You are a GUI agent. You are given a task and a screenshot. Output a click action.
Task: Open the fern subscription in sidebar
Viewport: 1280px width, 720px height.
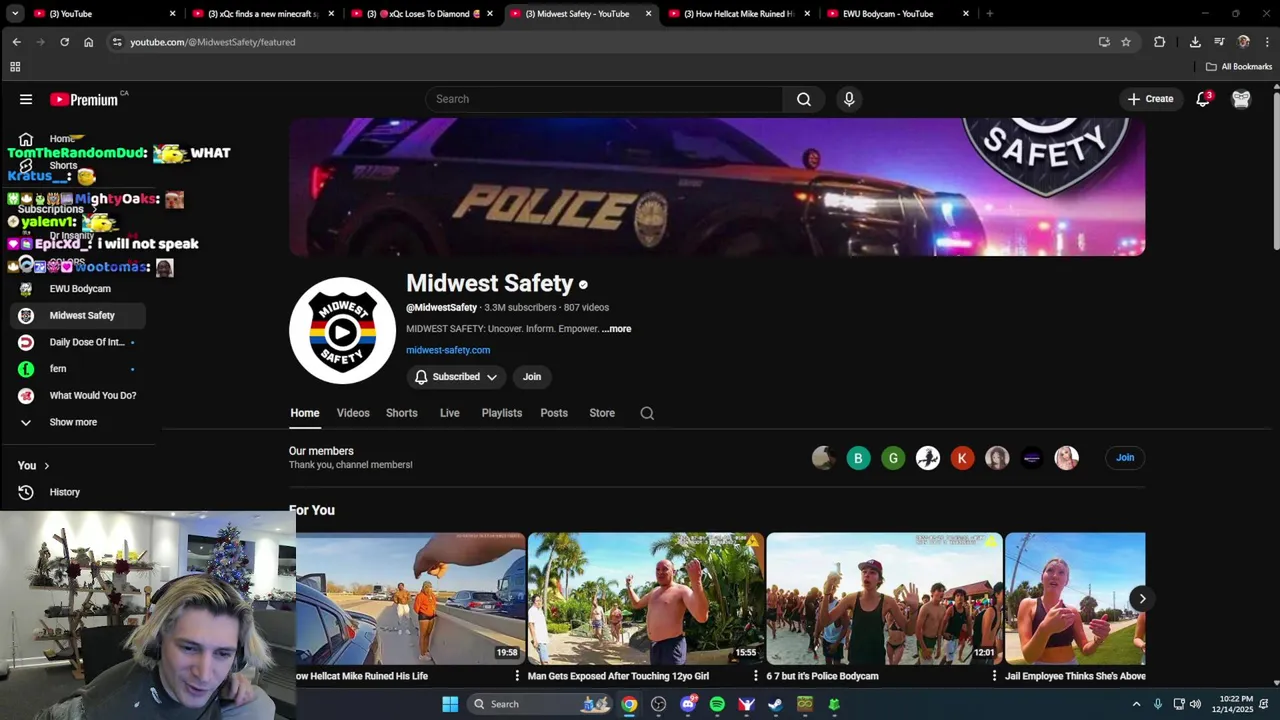[78, 369]
